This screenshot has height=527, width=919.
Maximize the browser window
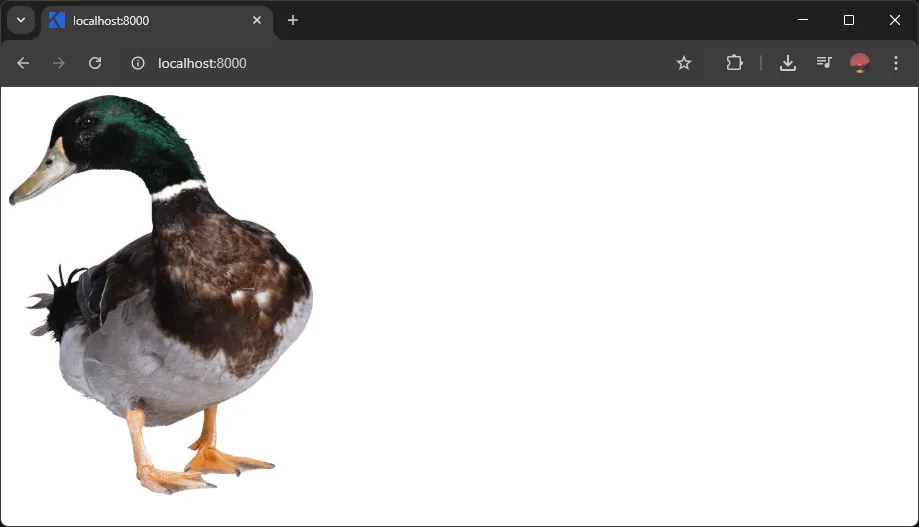coord(849,20)
